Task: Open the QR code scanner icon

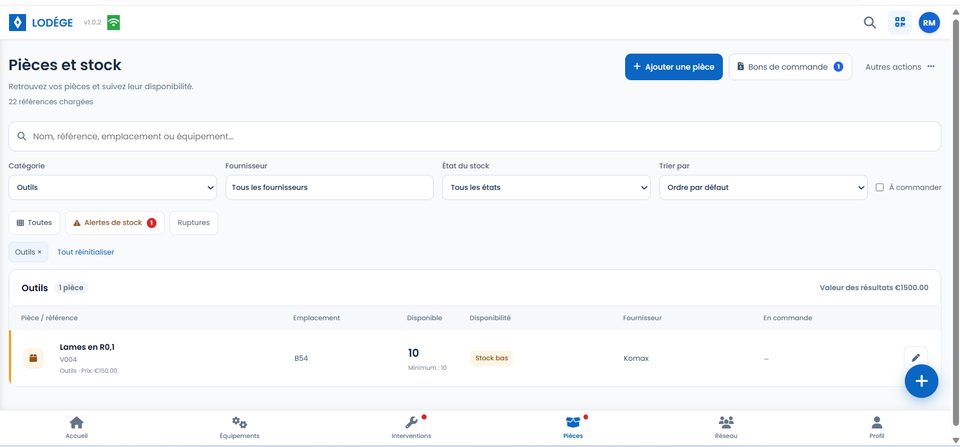Action: pos(899,23)
